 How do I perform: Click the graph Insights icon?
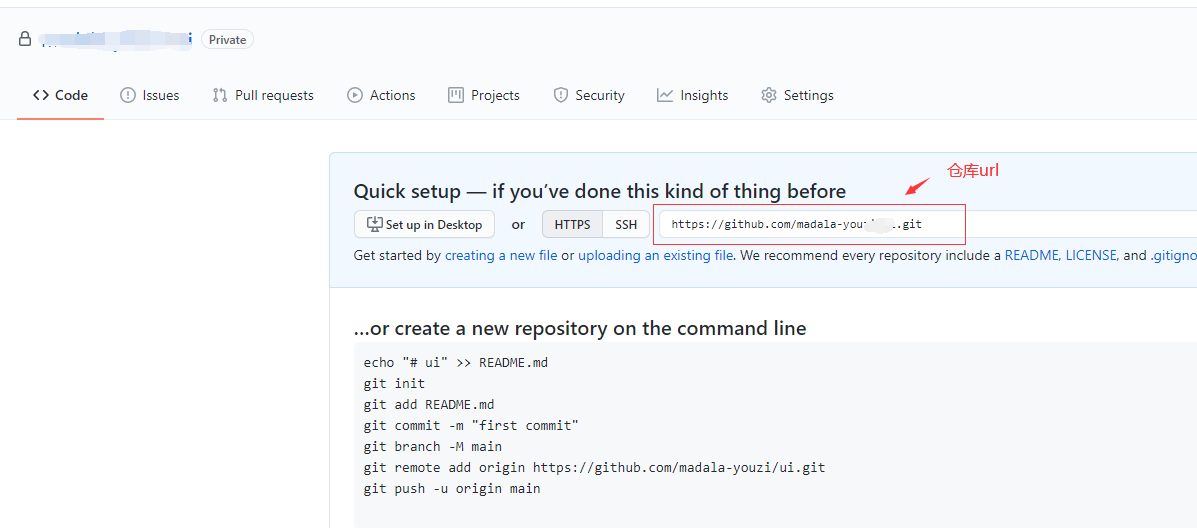665,95
